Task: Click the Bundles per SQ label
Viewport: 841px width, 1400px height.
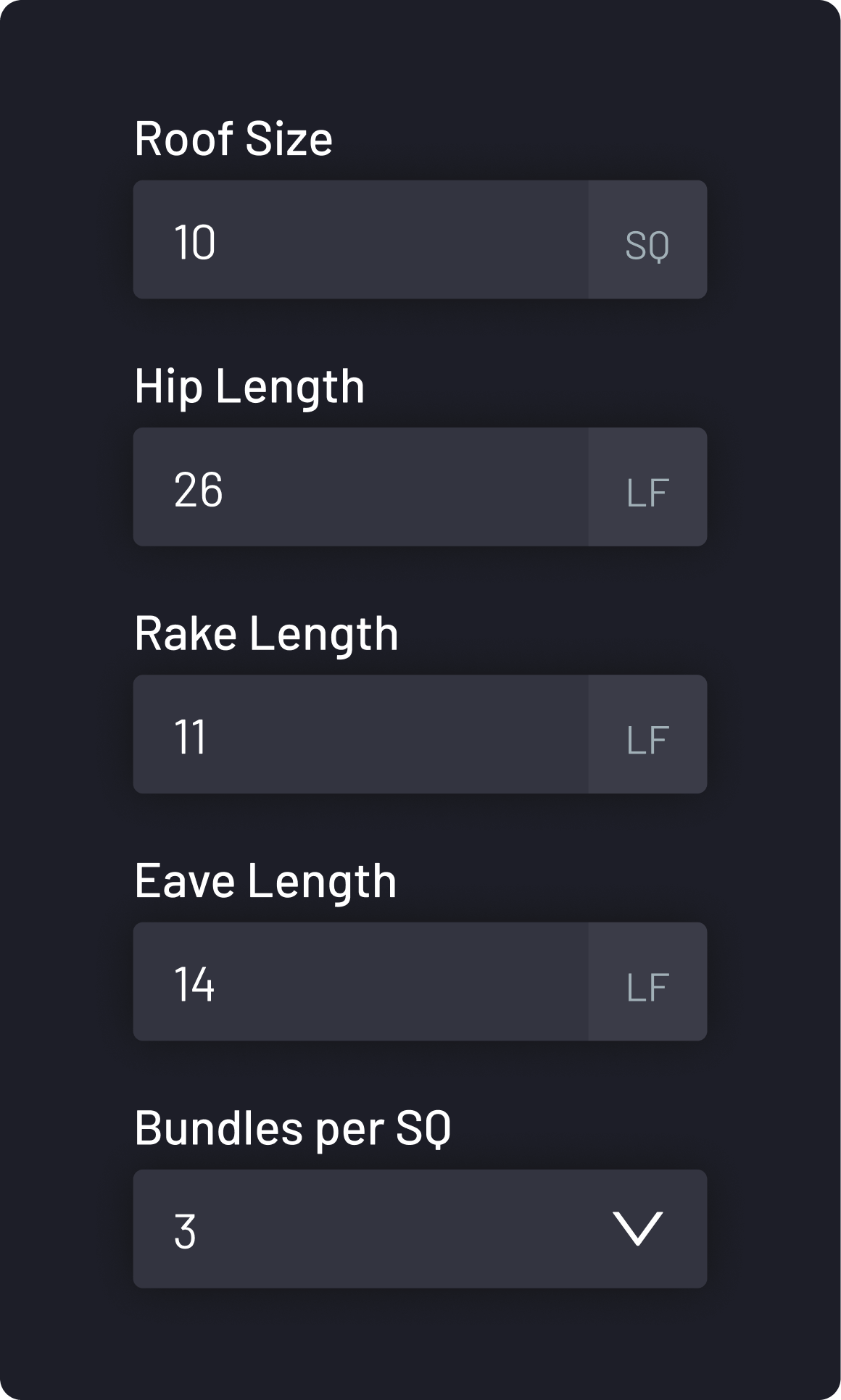Action: [292, 1128]
